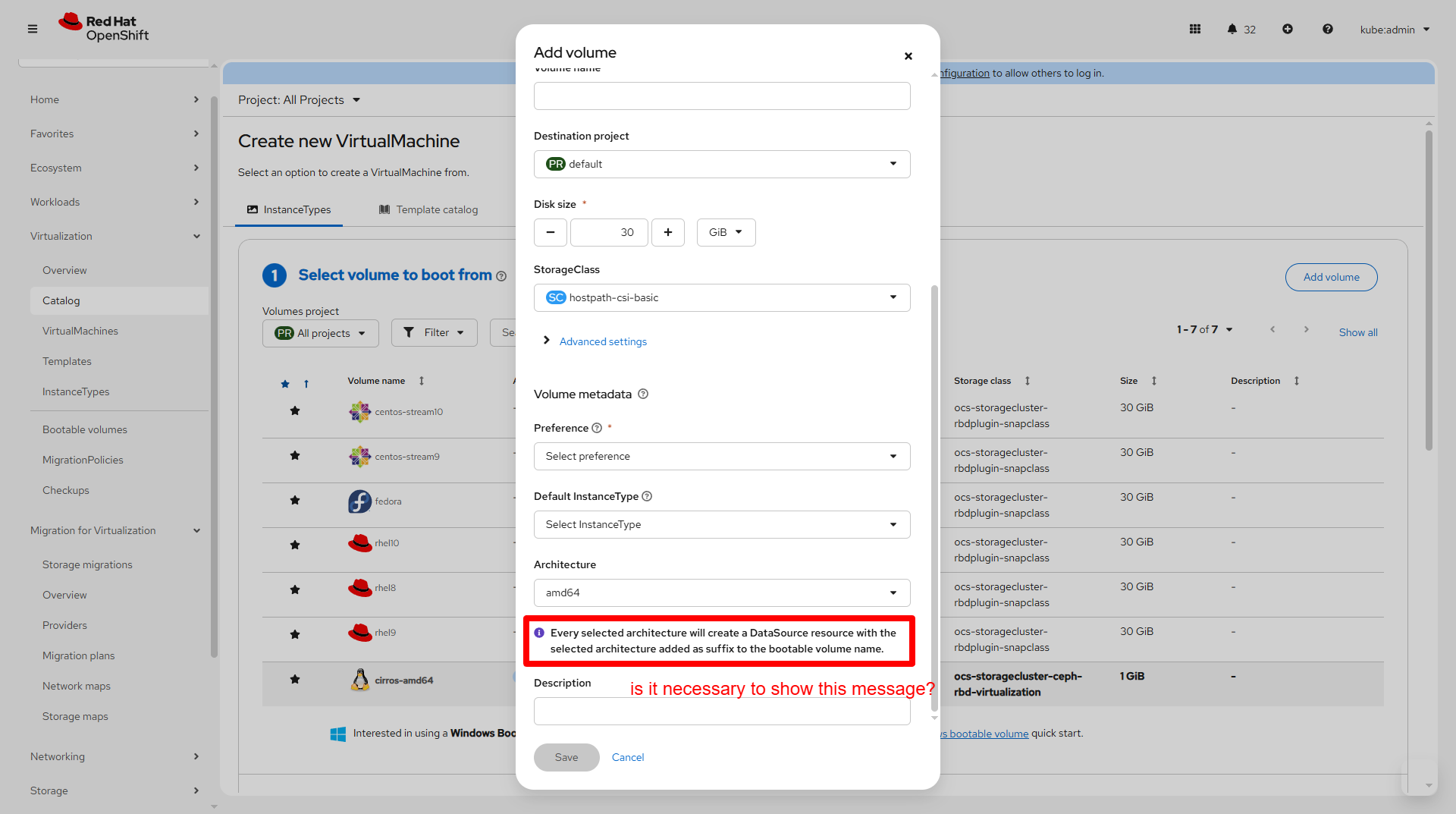Open Bootable volumes in the sidebar
Image resolution: width=1456 pixels, height=814 pixels.
tap(85, 430)
